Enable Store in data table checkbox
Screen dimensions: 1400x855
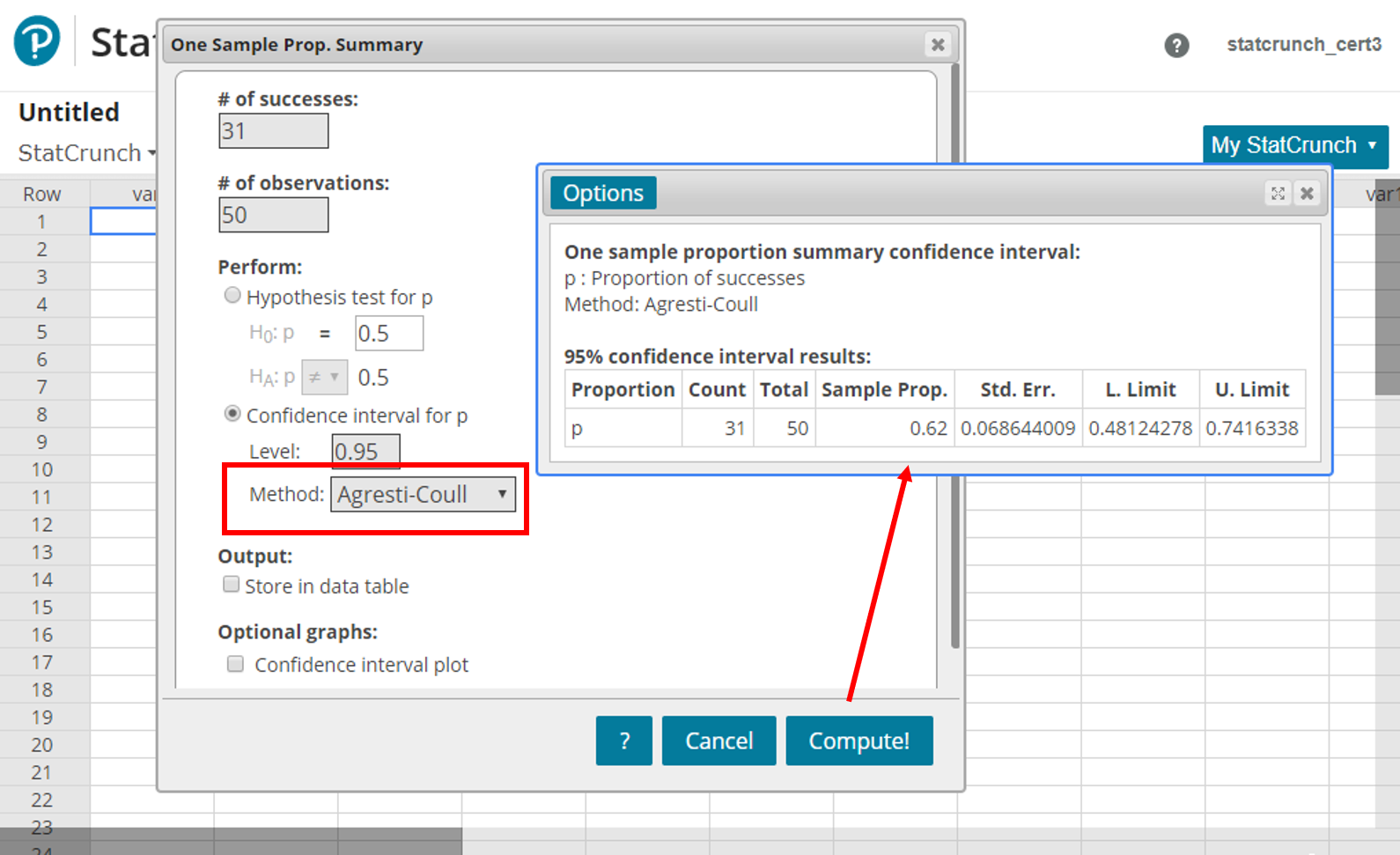[x=232, y=585]
